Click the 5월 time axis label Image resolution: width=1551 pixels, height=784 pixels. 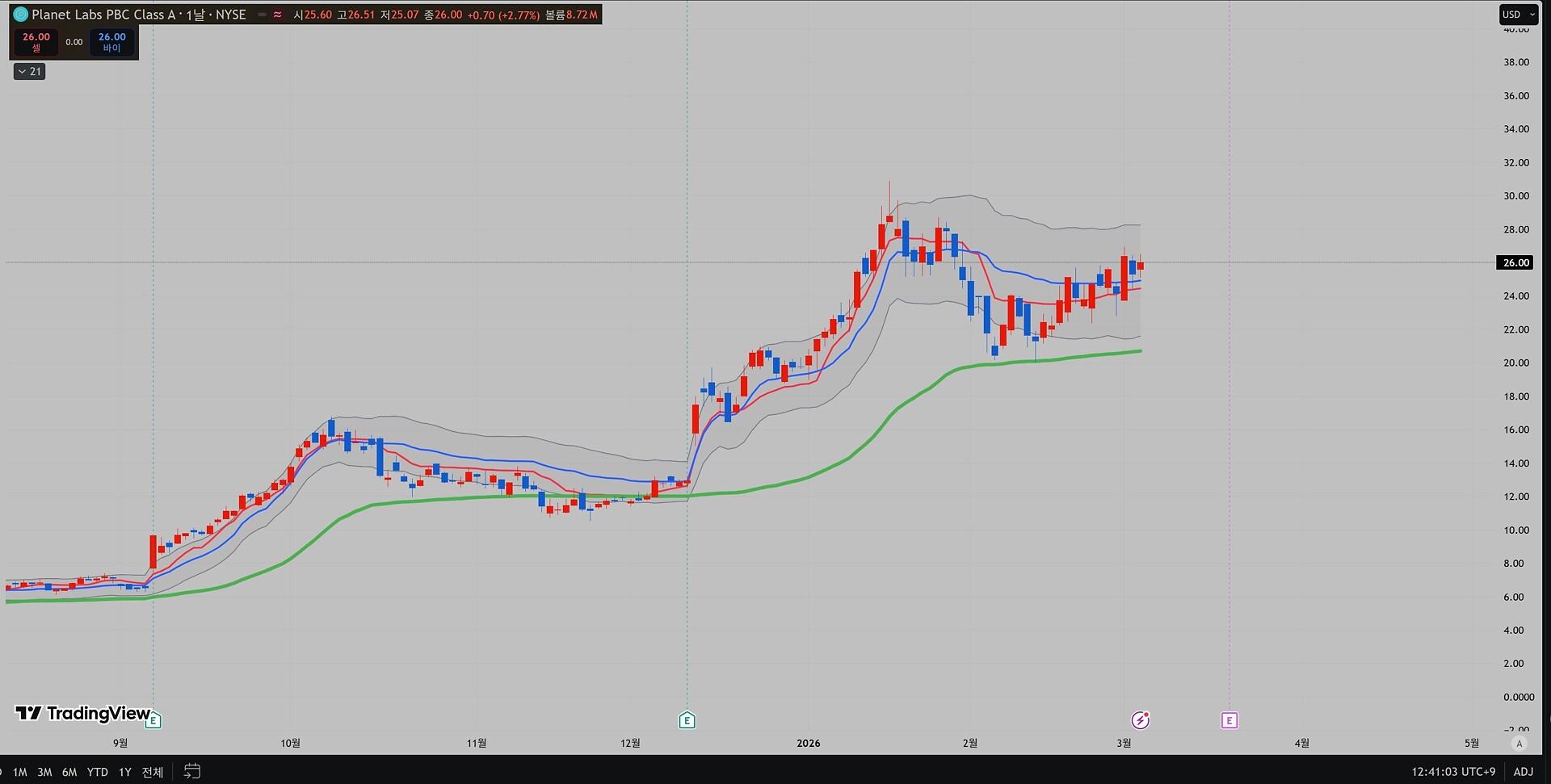click(x=1472, y=743)
